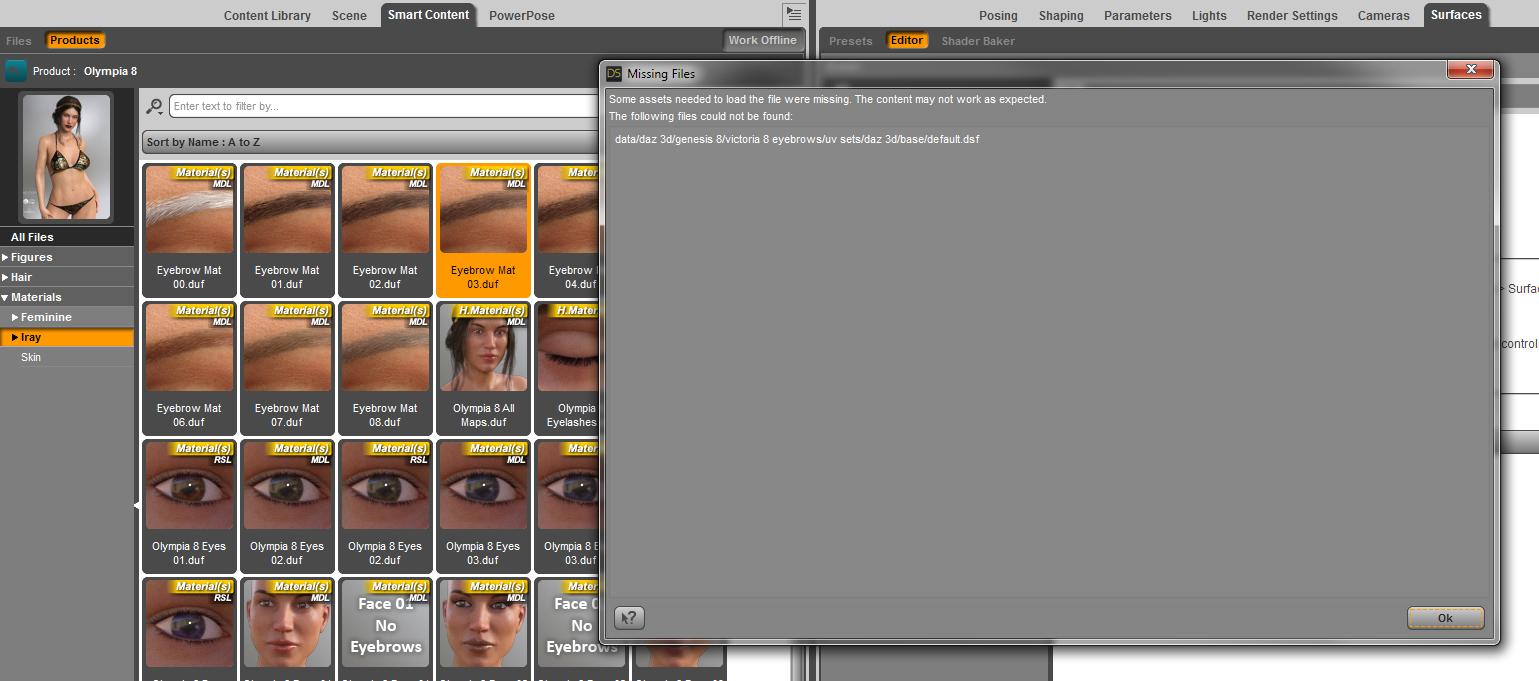
Task: Open the Parameters tab
Action: [1137, 15]
